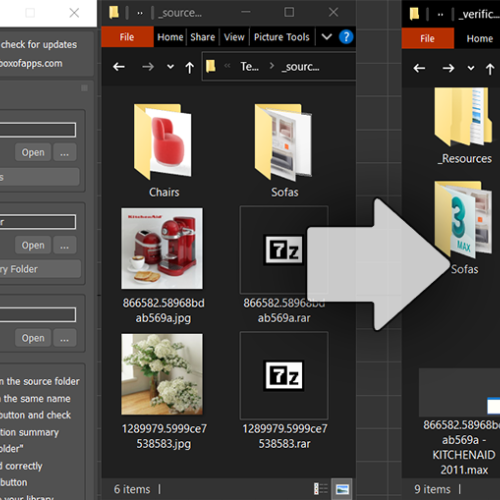This screenshot has height=500, width=500.
Task: Click the source window title bar folder icon
Action: [114, 13]
